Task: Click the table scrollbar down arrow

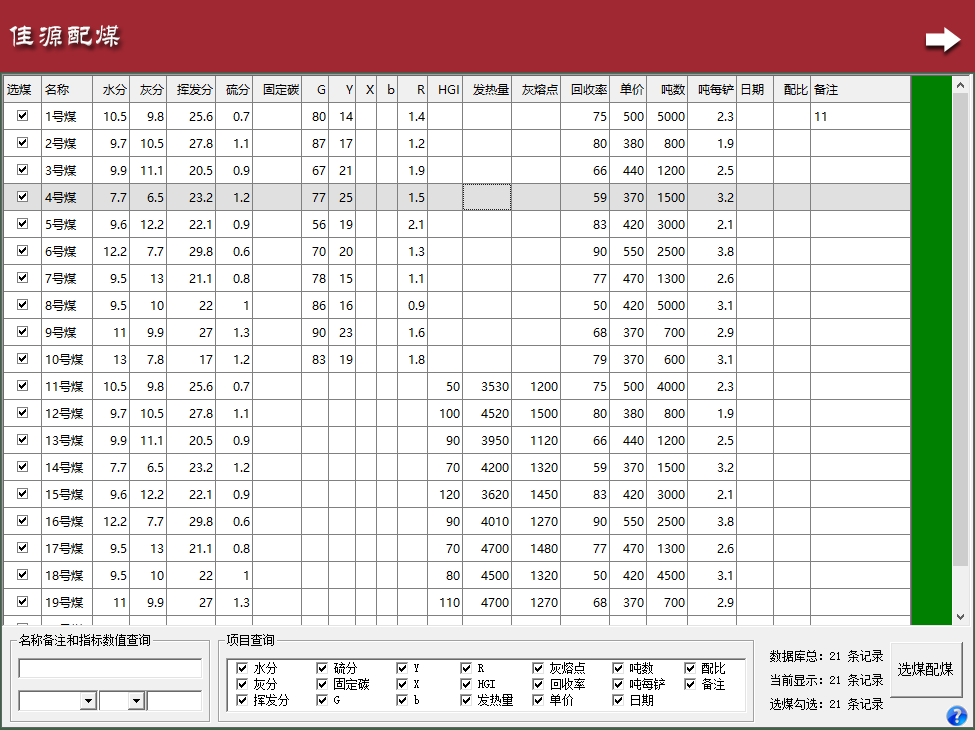Action: click(960, 617)
